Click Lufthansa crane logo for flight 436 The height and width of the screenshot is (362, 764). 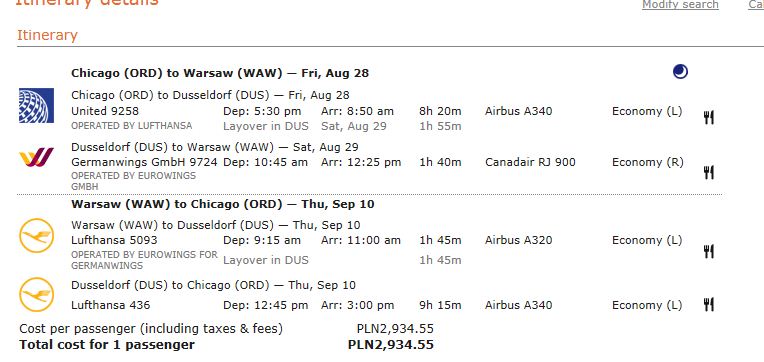[37, 294]
